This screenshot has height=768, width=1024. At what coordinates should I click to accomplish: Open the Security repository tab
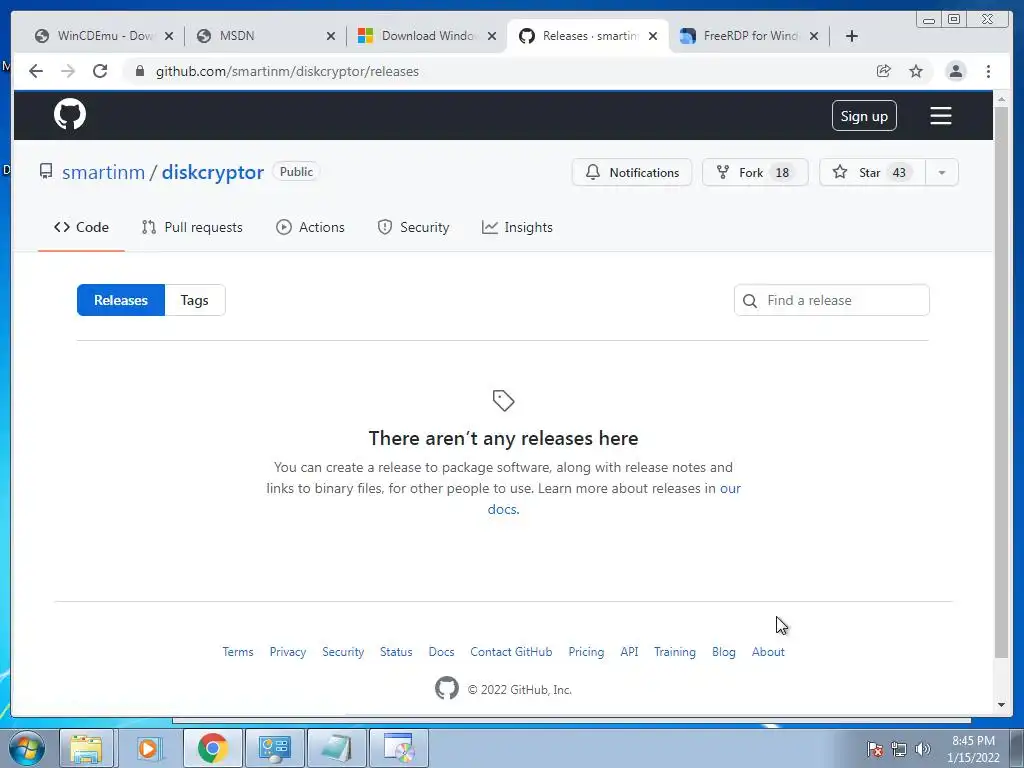[x=413, y=227]
